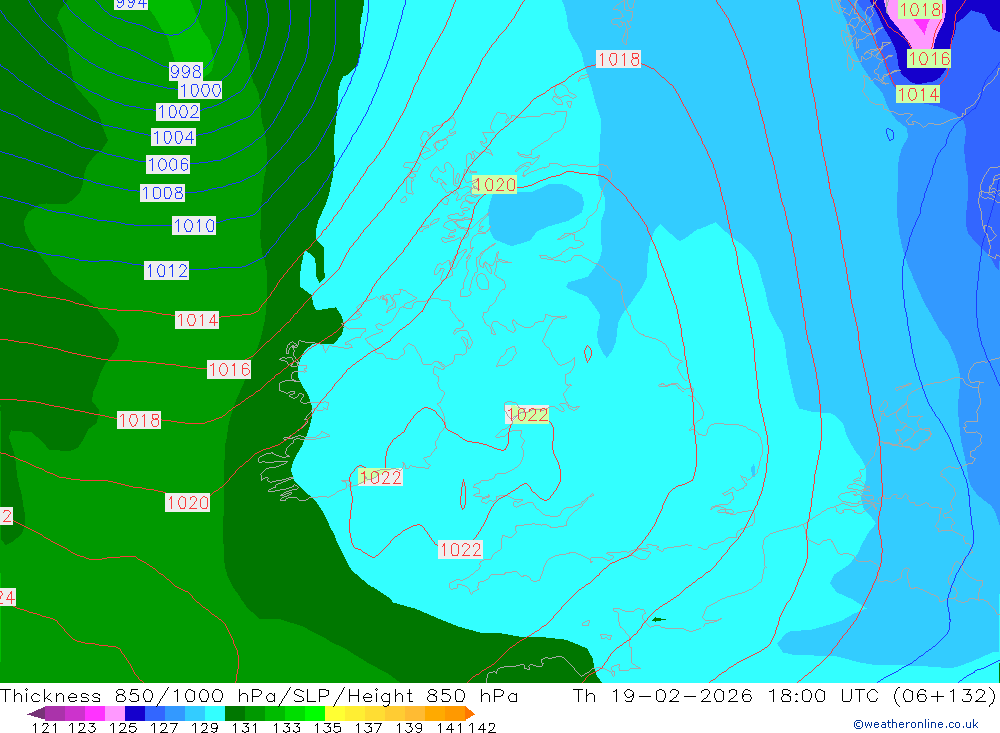1000x733 pixels.
Task: Click the blue 1008 isobar label
Action: [163, 193]
